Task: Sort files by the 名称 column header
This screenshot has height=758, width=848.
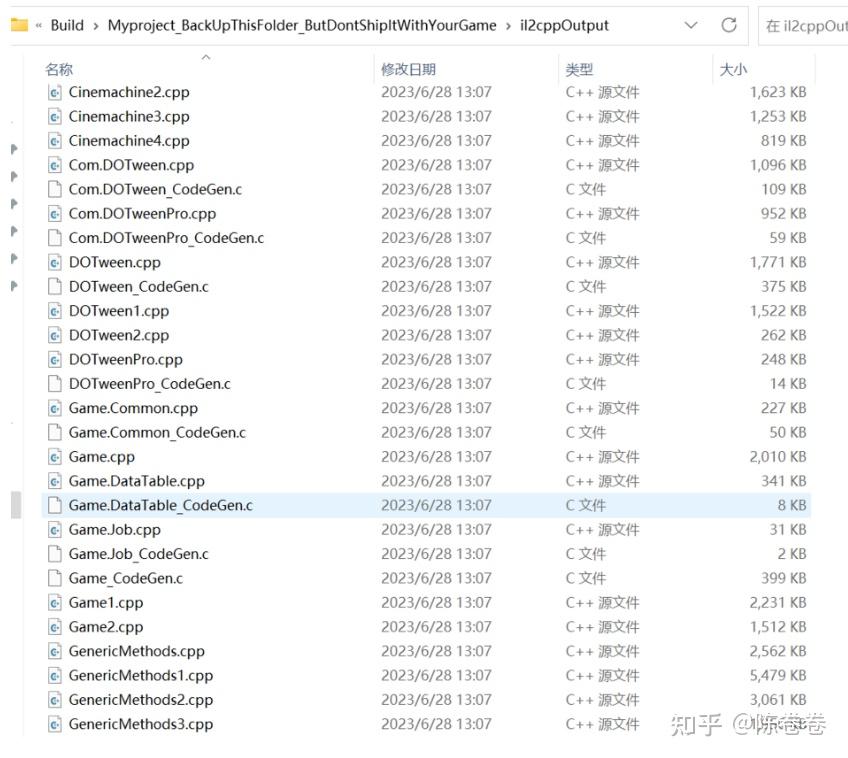Action: [59, 69]
